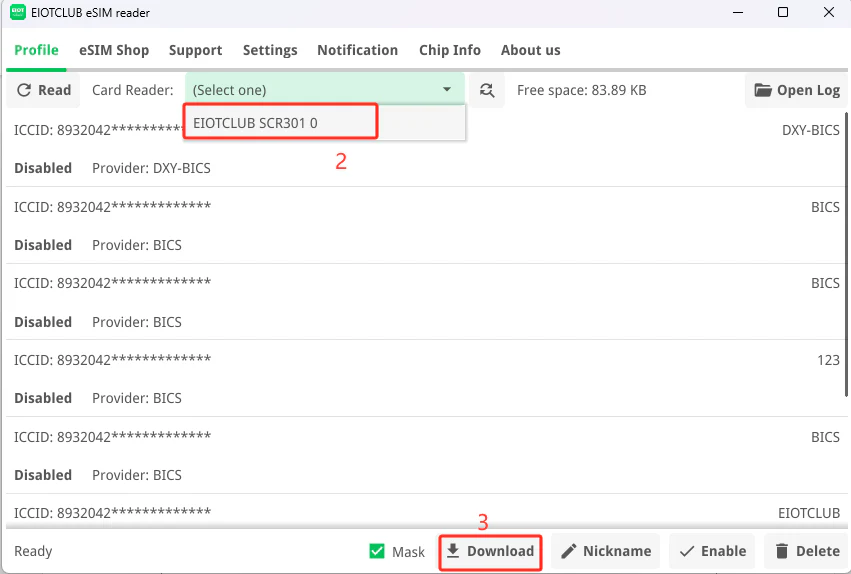
Task: Click the Free space 83.89 KB label
Action: point(581,90)
